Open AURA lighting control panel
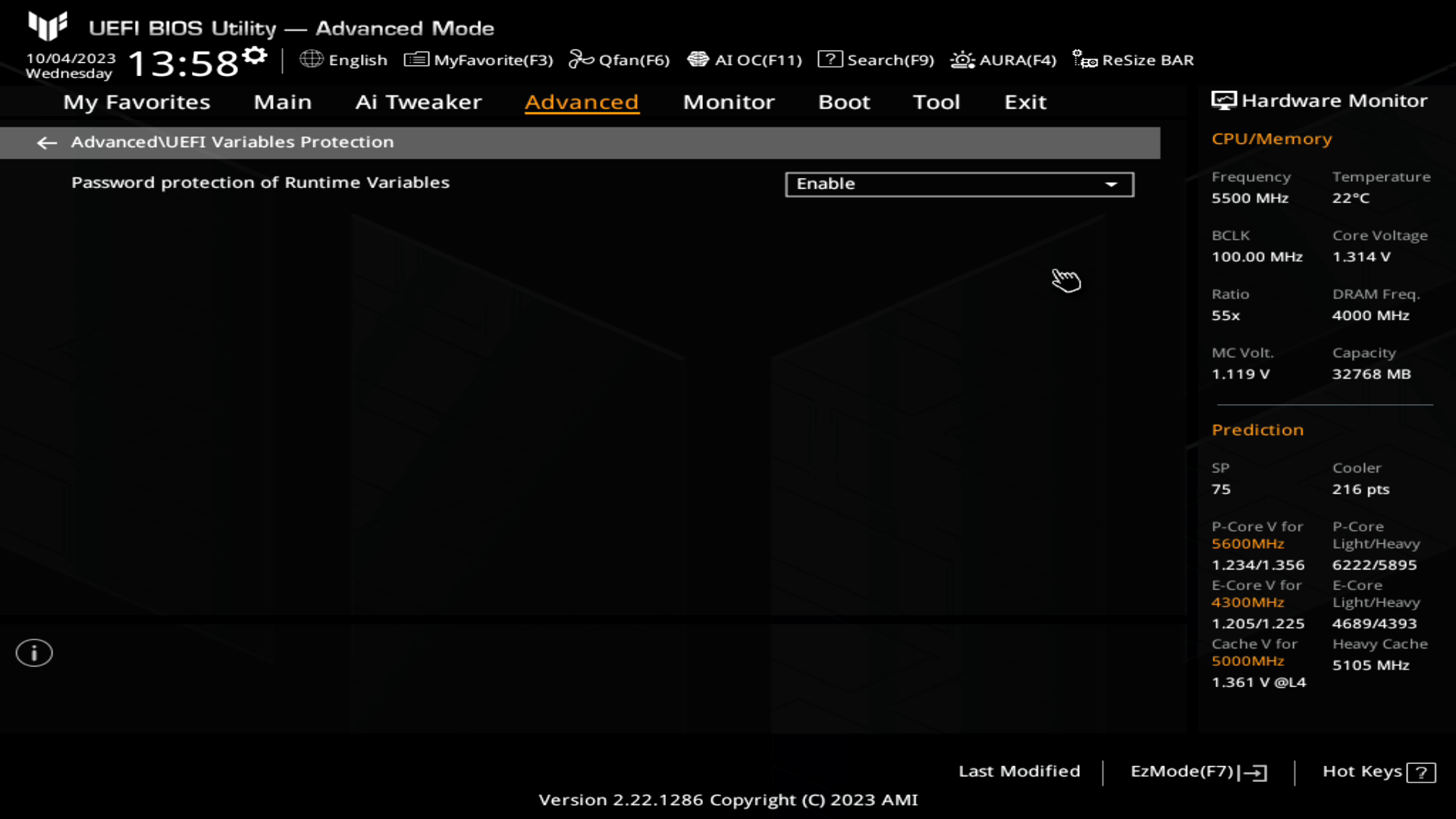Image resolution: width=1456 pixels, height=819 pixels. click(1003, 60)
